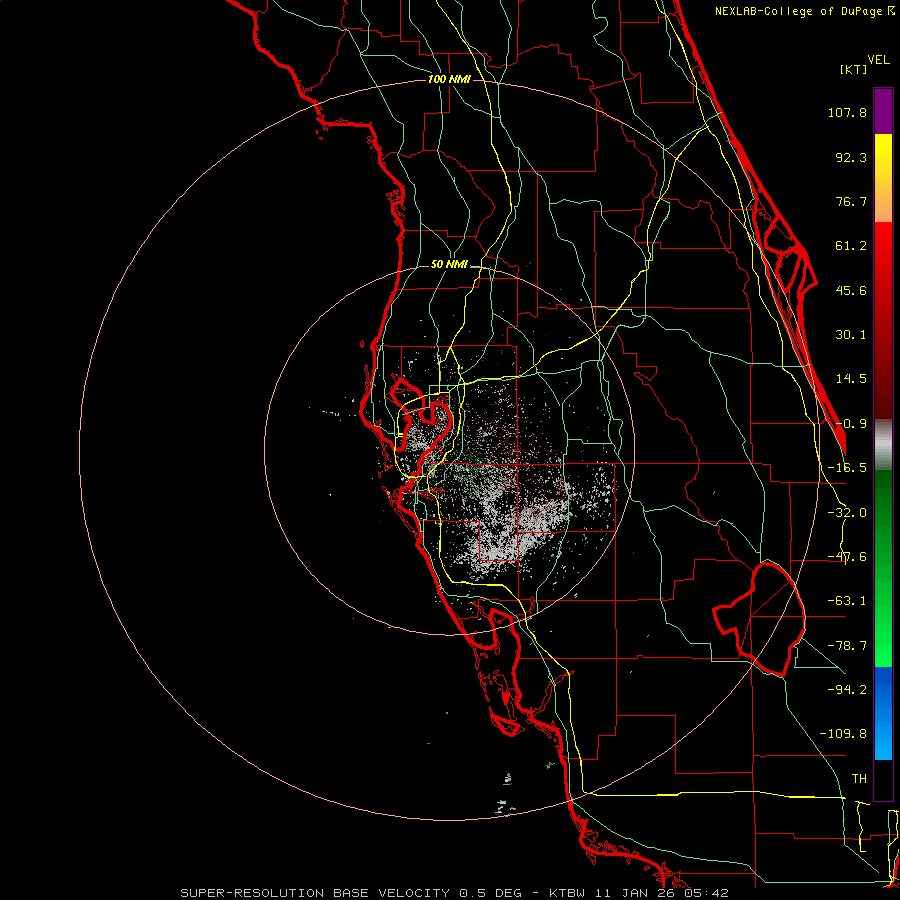Select the 30.1 legend value
Screen dimensions: 900x900
[x=851, y=335]
